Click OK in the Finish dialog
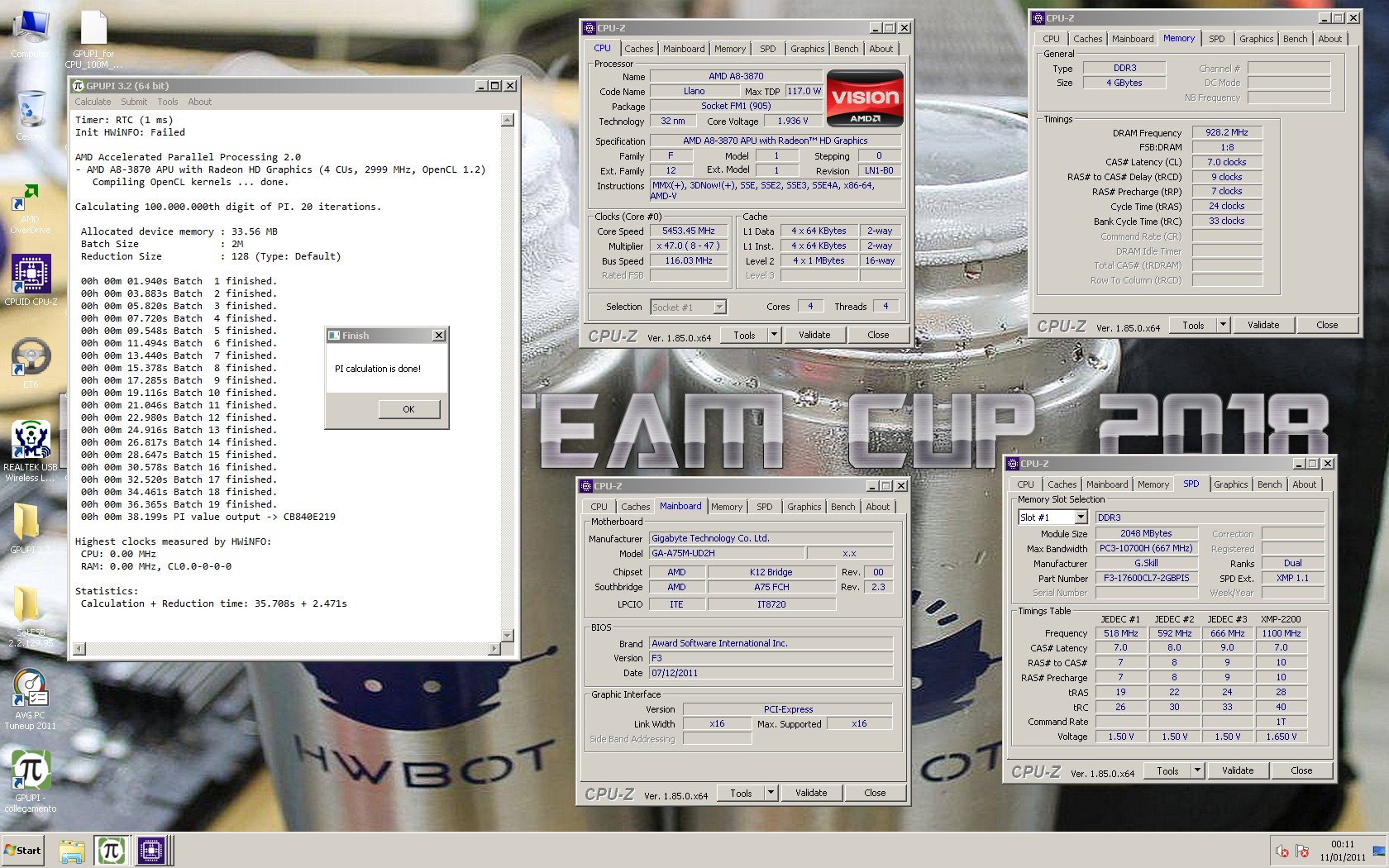The image size is (1389, 868). (408, 409)
